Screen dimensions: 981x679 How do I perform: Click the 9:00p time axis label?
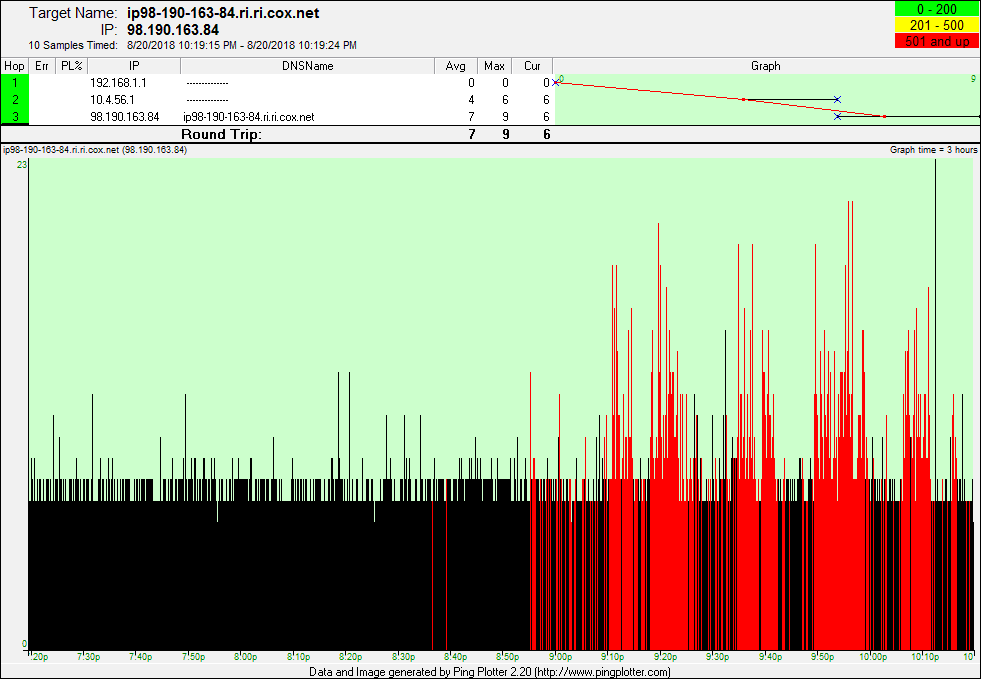tap(560, 657)
